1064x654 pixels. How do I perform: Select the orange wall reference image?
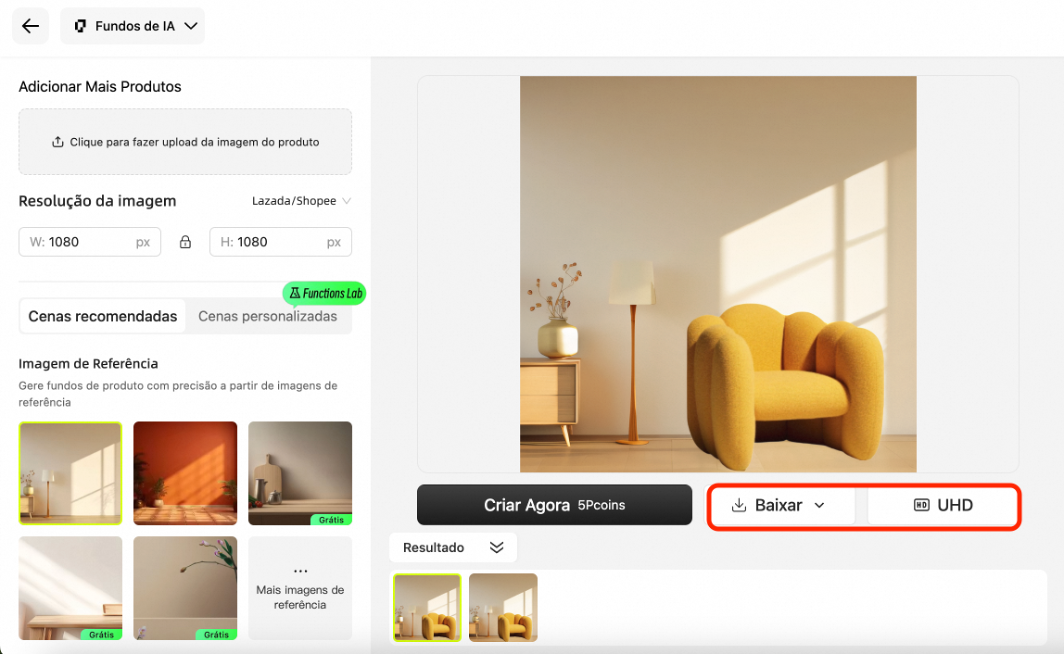185,474
